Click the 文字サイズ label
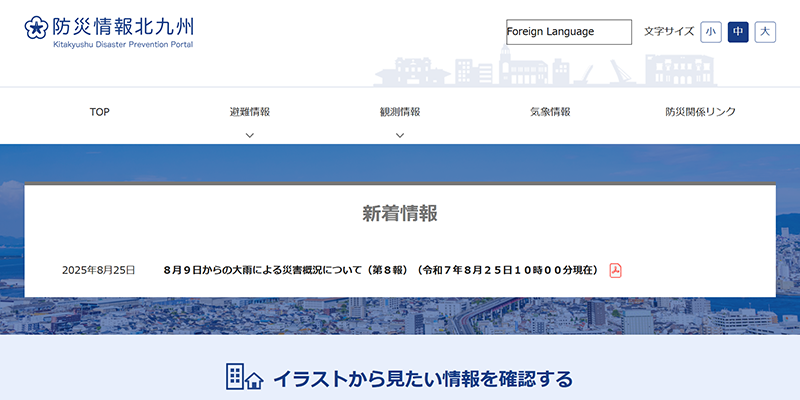 (669, 32)
